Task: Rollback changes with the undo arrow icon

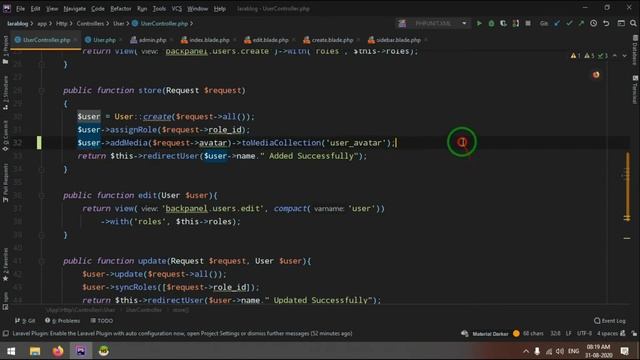Action: pos(606,24)
